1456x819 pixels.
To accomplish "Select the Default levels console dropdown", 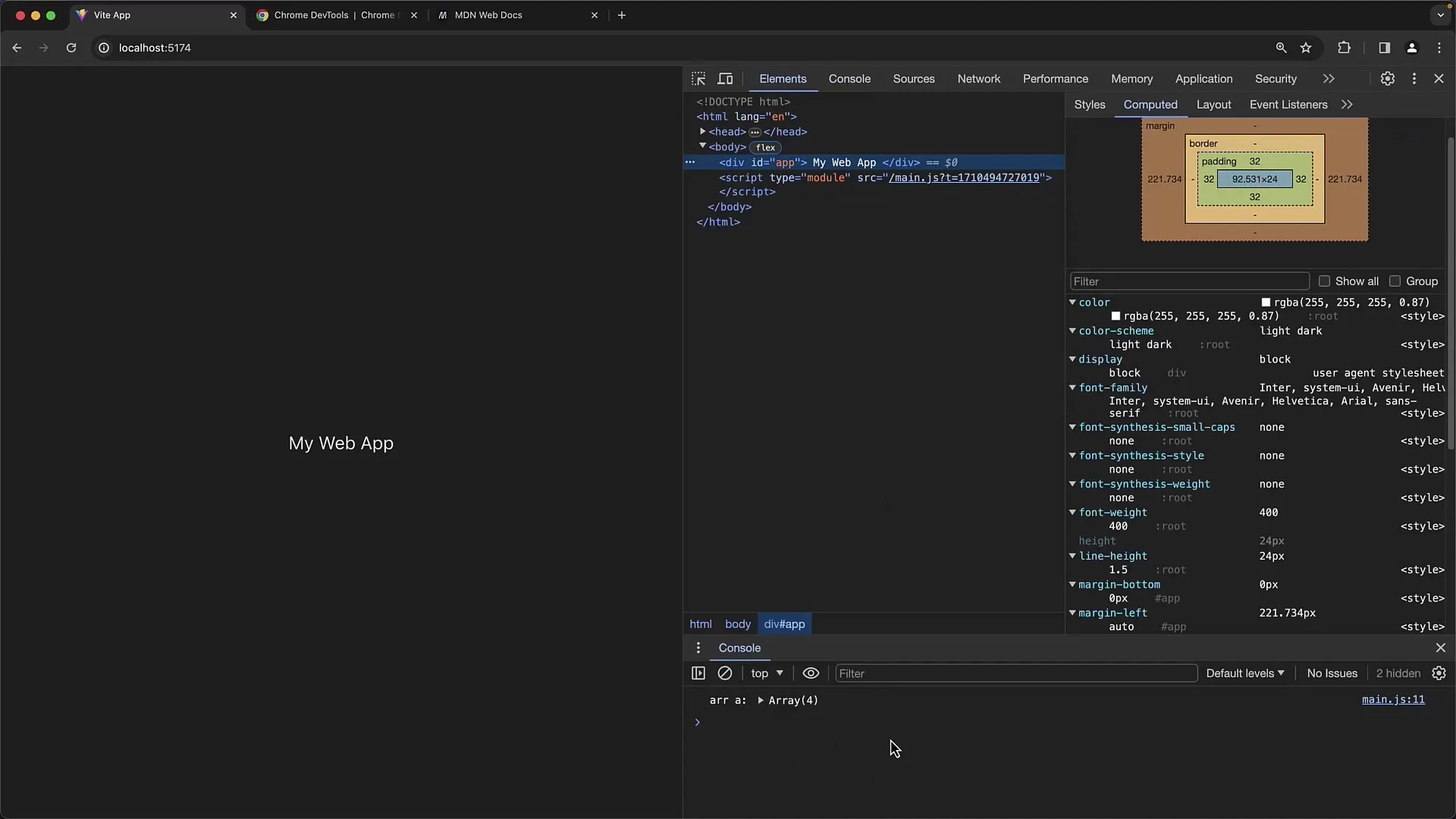I will (x=1245, y=673).
